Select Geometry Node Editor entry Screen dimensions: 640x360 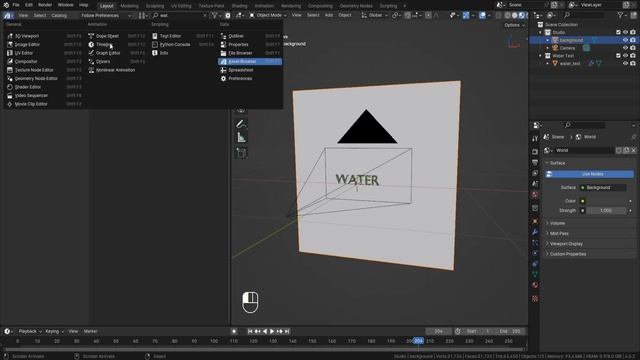click(44, 78)
